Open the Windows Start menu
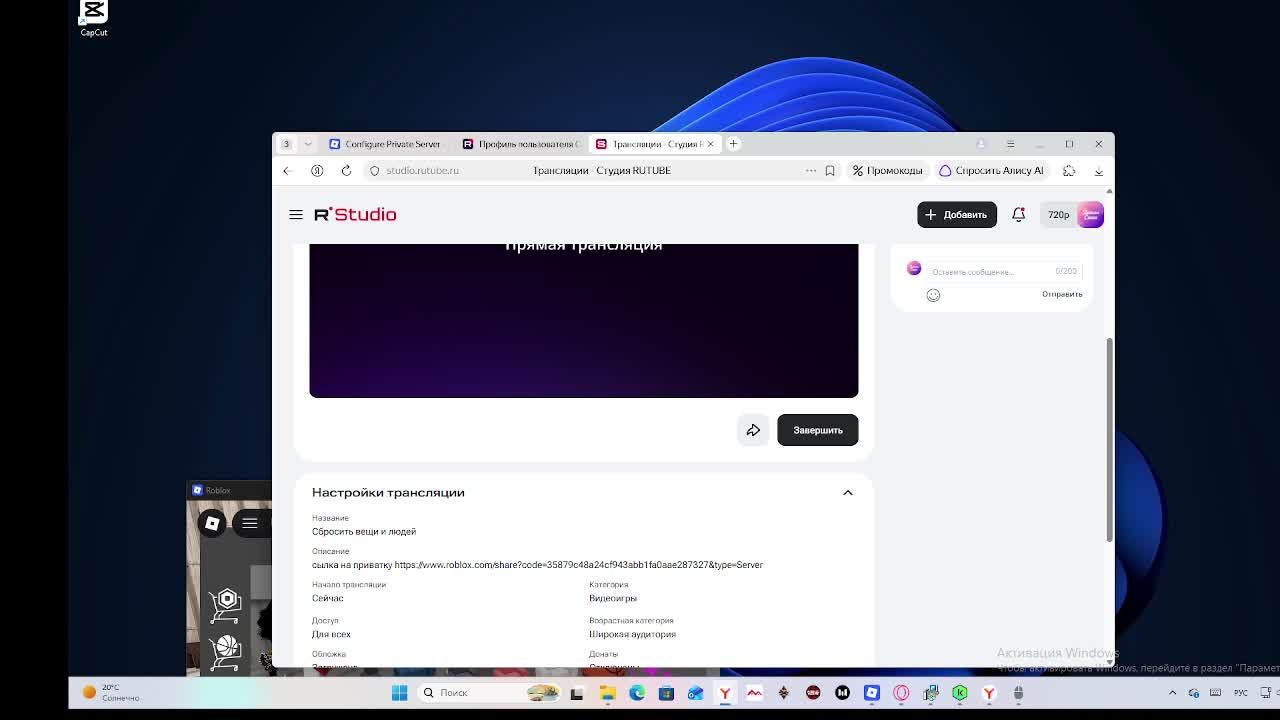This screenshot has height=720, width=1280. [x=400, y=693]
